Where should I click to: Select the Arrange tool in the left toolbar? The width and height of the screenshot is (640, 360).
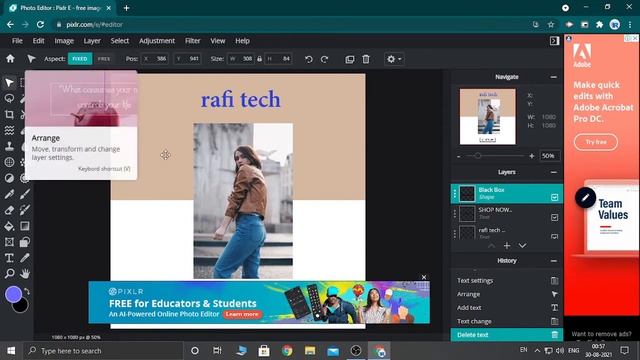click(x=9, y=83)
